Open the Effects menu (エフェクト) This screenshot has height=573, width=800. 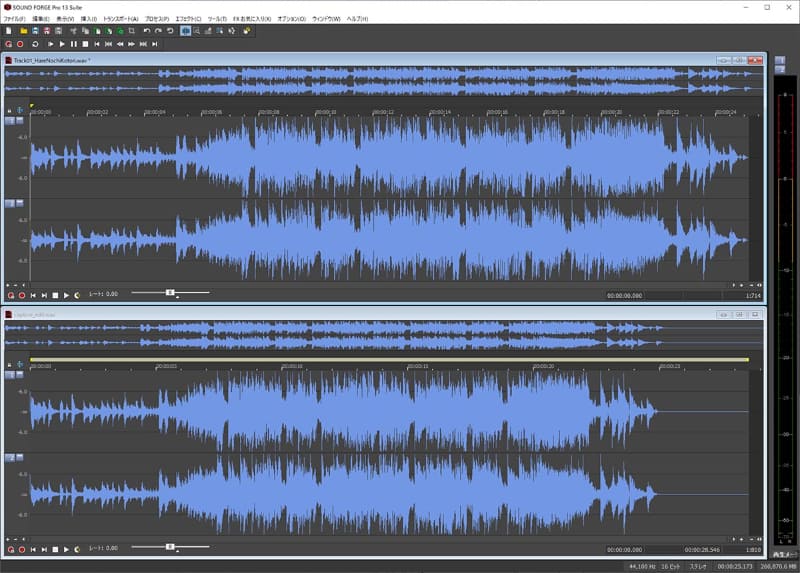click(x=188, y=19)
